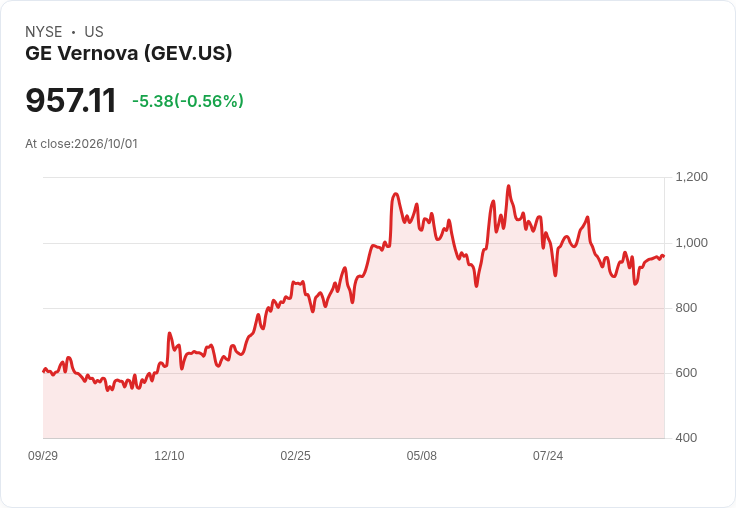Select the 09/29 date axis label
Viewport: 736px width, 508px height.
[x=43, y=455]
